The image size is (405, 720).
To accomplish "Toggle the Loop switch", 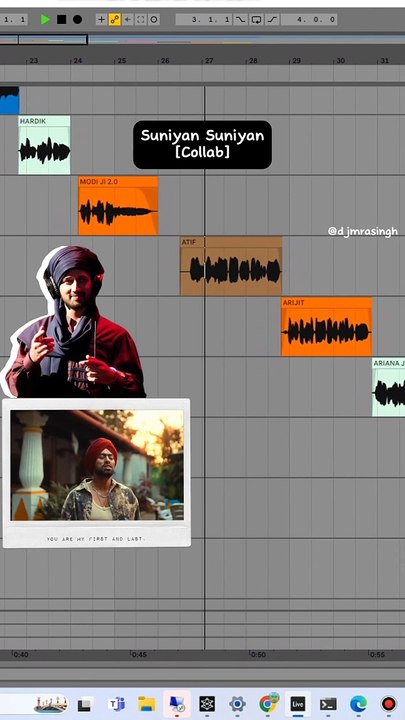I will (x=257, y=19).
